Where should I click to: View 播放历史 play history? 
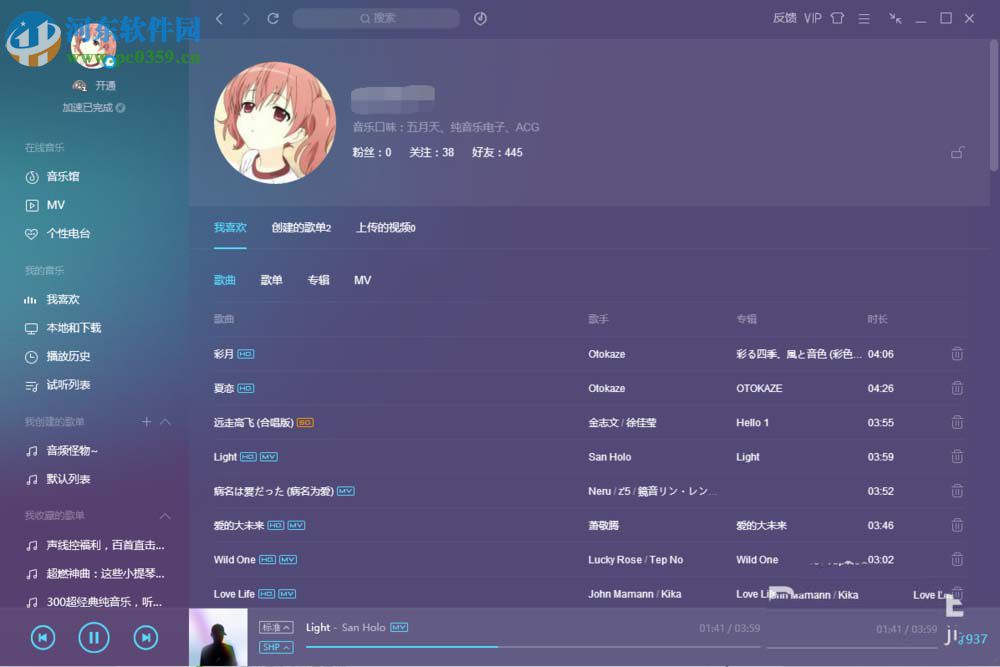pos(66,356)
